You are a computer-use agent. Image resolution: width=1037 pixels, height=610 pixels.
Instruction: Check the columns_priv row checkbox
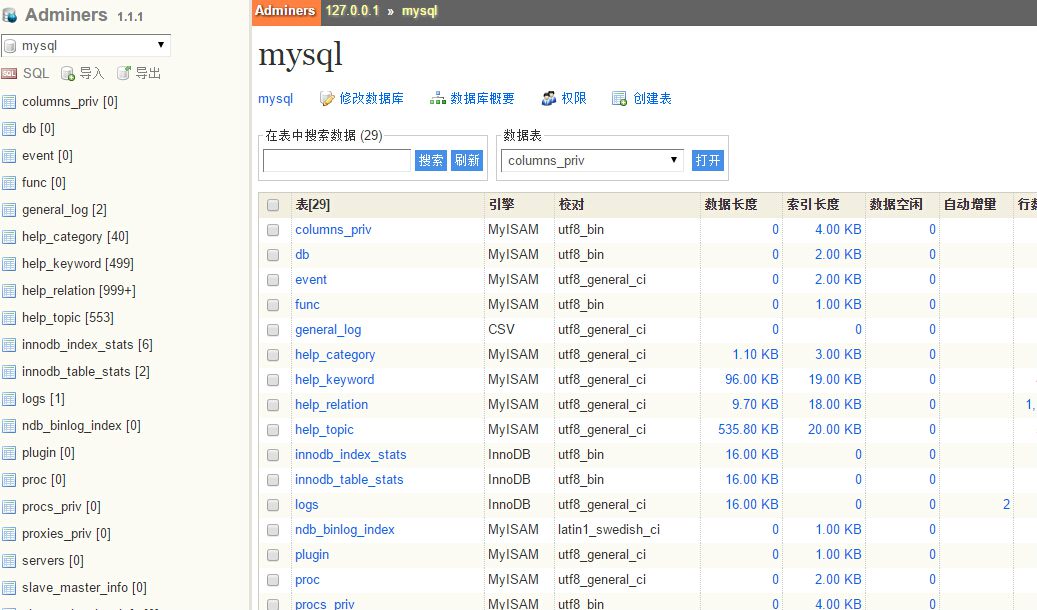pyautogui.click(x=273, y=230)
